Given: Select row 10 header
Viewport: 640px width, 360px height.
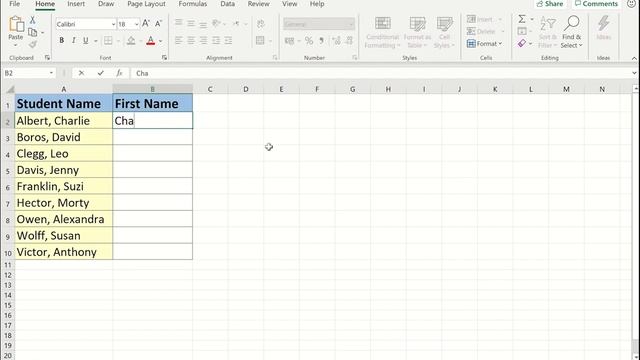Looking at the screenshot, I should click(x=8, y=253).
